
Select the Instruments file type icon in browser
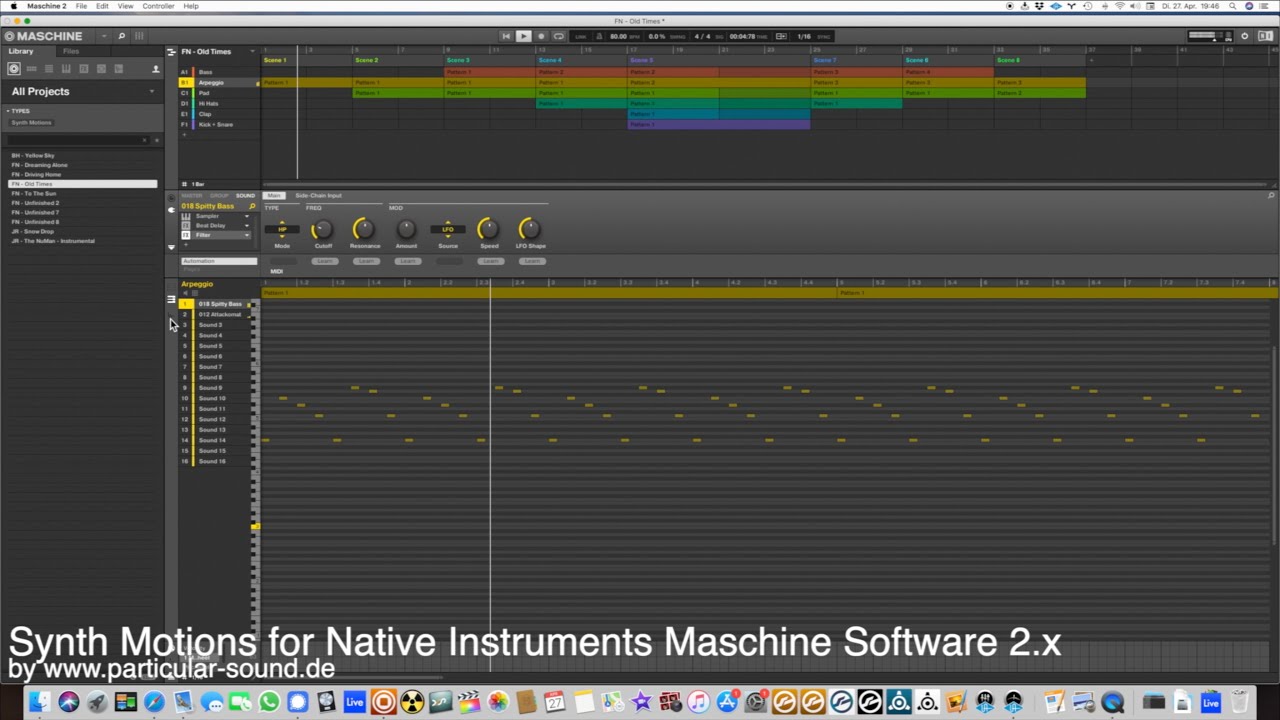(x=66, y=69)
